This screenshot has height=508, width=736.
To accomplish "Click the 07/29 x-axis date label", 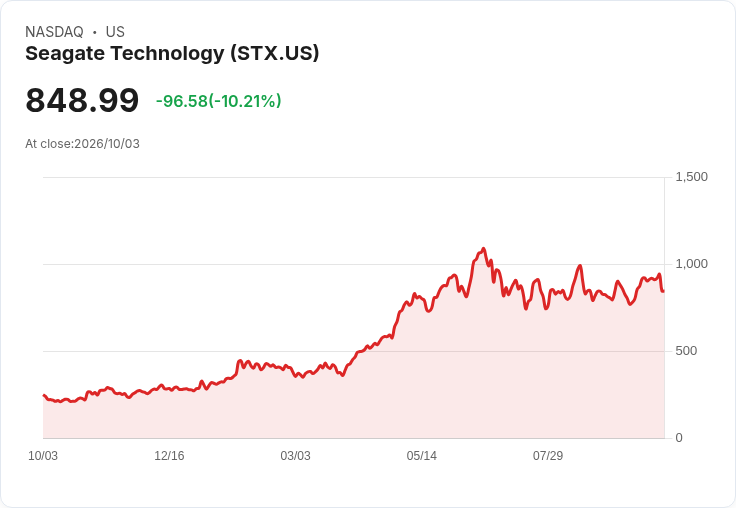I will [x=548, y=456].
